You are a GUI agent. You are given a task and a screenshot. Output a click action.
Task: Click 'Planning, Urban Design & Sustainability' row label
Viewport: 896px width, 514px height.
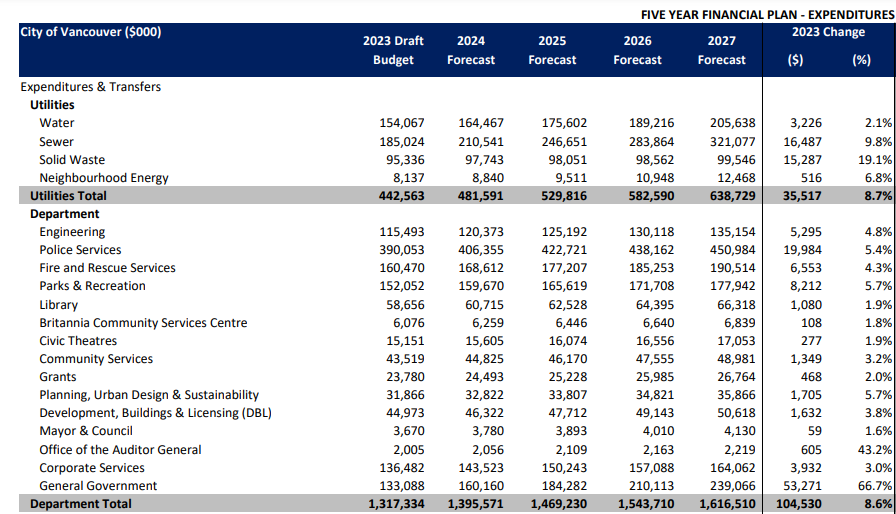click(x=149, y=395)
